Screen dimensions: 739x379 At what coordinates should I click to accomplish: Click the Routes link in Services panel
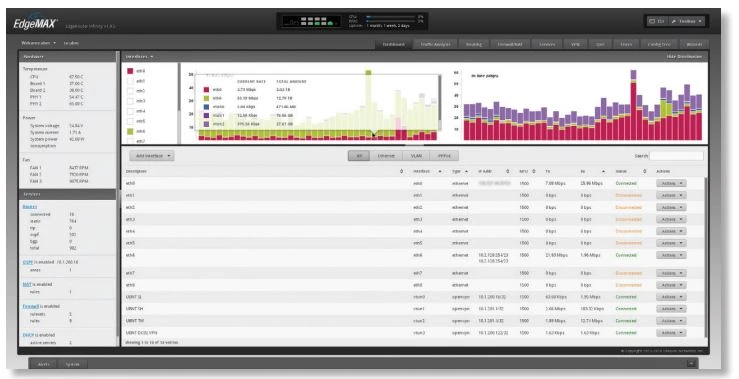coord(30,206)
